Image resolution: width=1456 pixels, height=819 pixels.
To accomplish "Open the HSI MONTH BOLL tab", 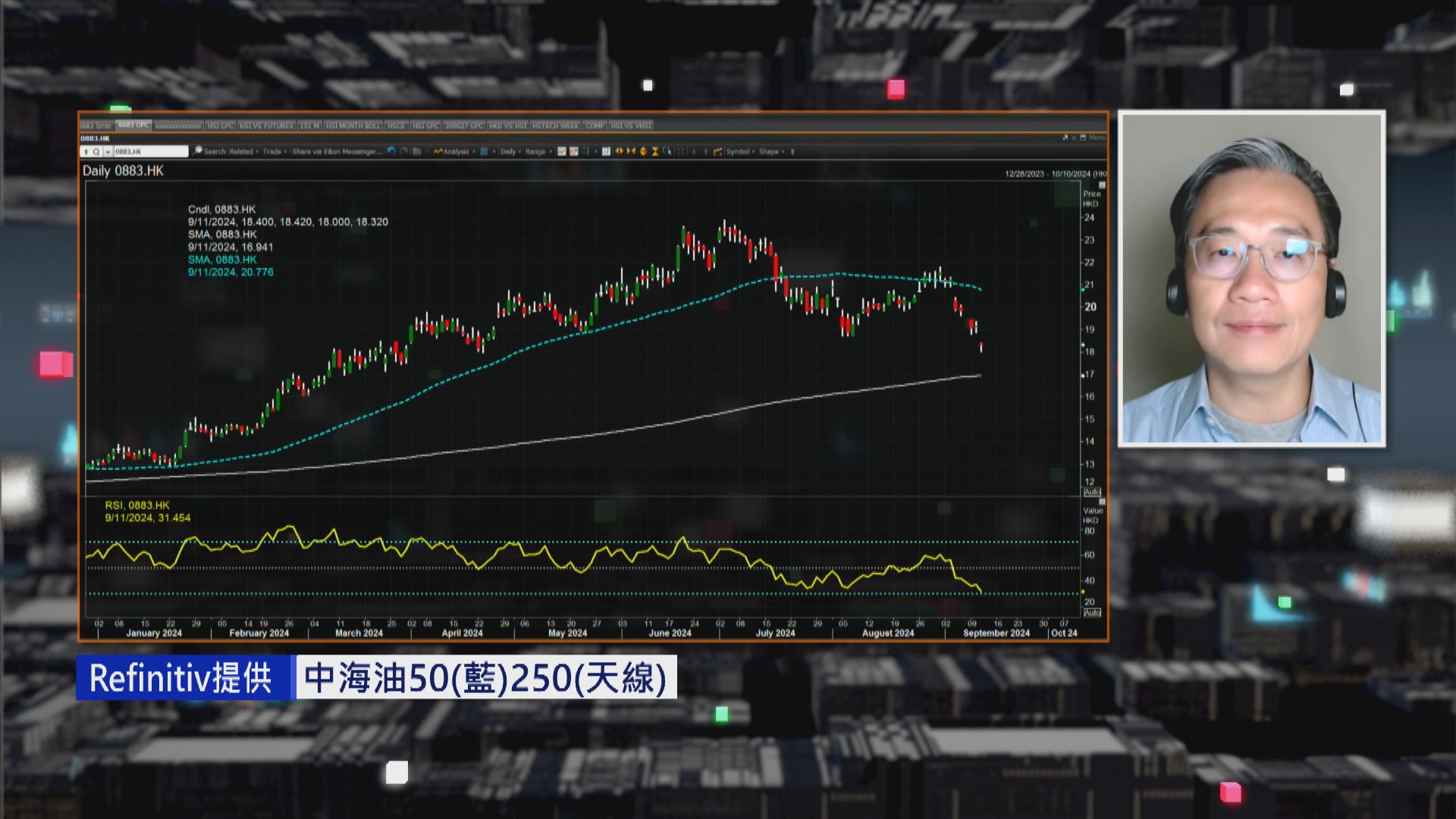I will [x=353, y=125].
